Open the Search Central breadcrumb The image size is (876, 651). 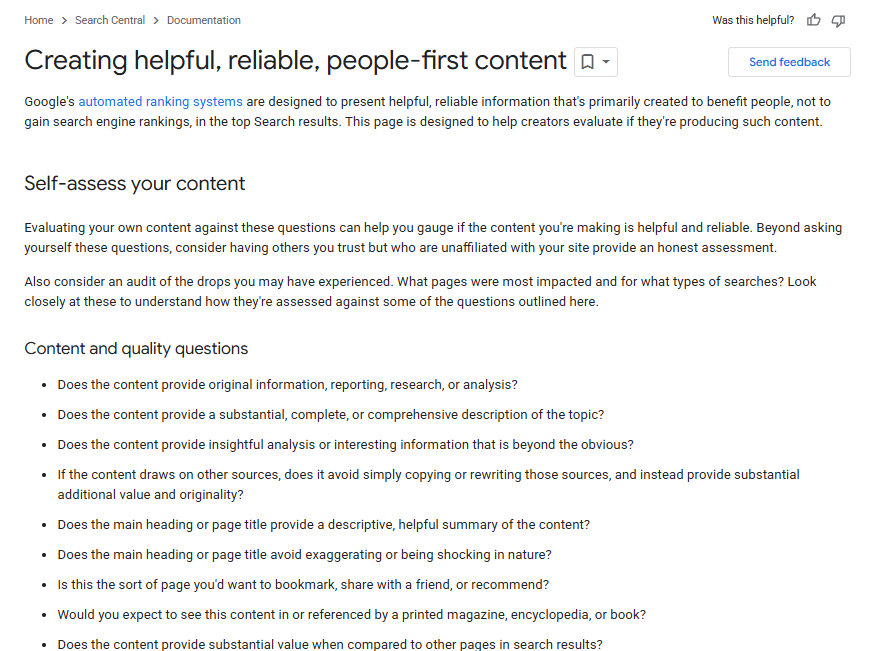(110, 20)
